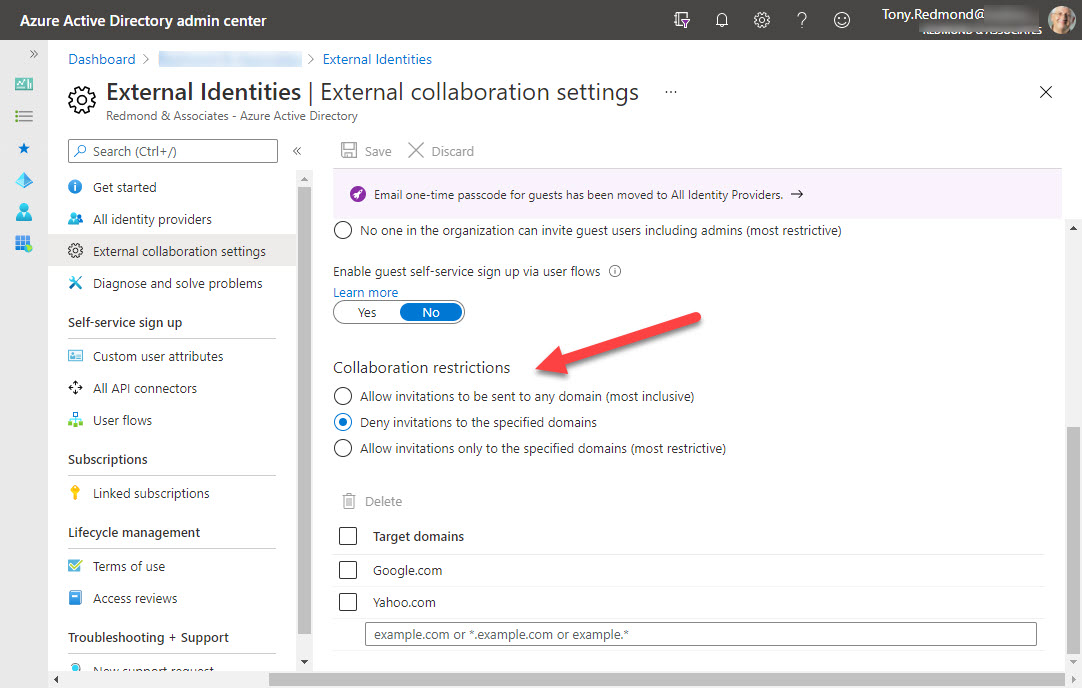Expand the left rail with double chevron

[x=33, y=54]
